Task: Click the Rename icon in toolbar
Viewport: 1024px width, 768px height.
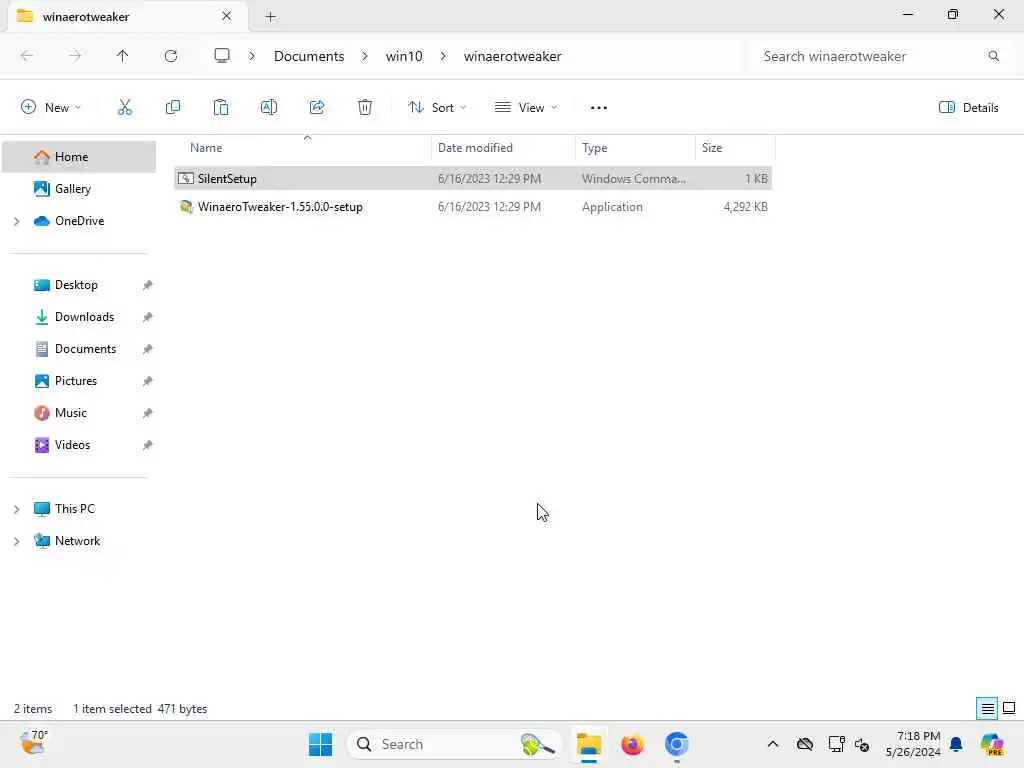Action: (269, 108)
